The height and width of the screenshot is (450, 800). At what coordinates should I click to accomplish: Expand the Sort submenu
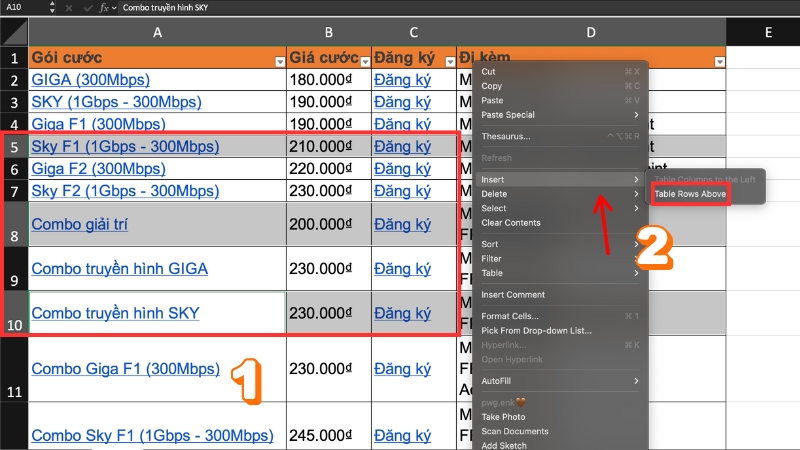(x=560, y=244)
